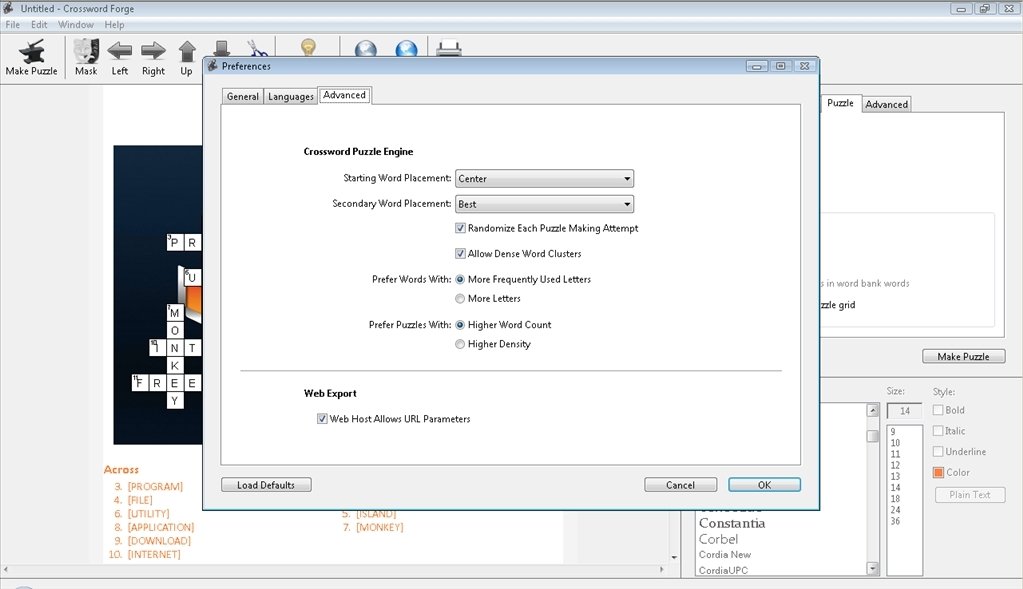Shift the puzzle with the Left arrow icon
Image resolution: width=1023 pixels, height=589 pixels.
tap(119, 50)
